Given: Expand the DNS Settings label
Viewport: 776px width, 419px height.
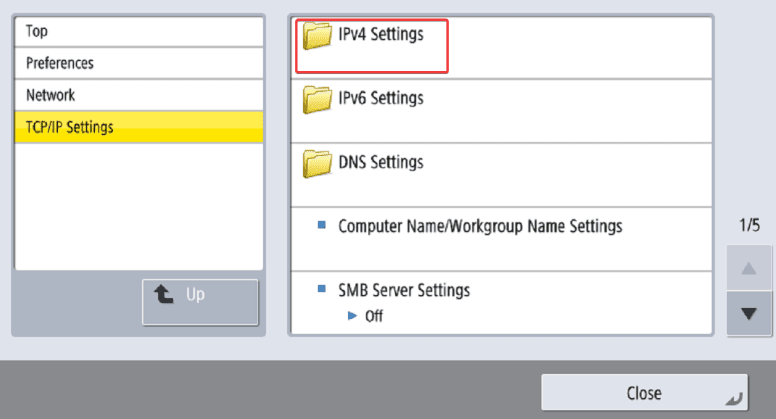Looking at the screenshot, I should tap(380, 162).
